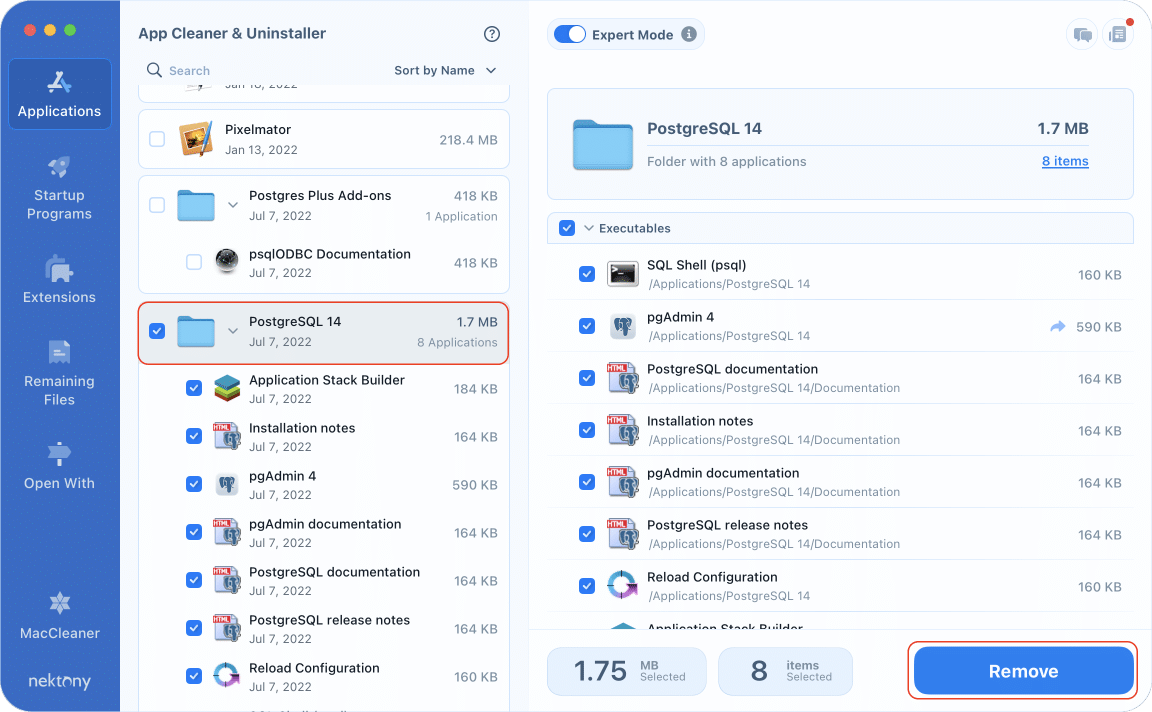Collapse the Executables section chevron

coord(588,229)
